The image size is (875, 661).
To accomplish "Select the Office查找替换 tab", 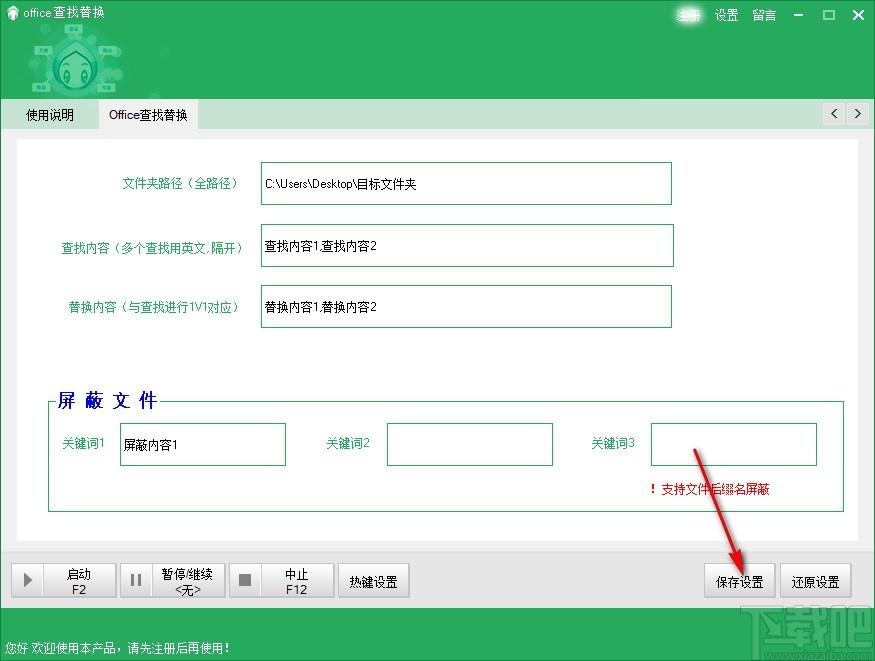I will click(148, 115).
